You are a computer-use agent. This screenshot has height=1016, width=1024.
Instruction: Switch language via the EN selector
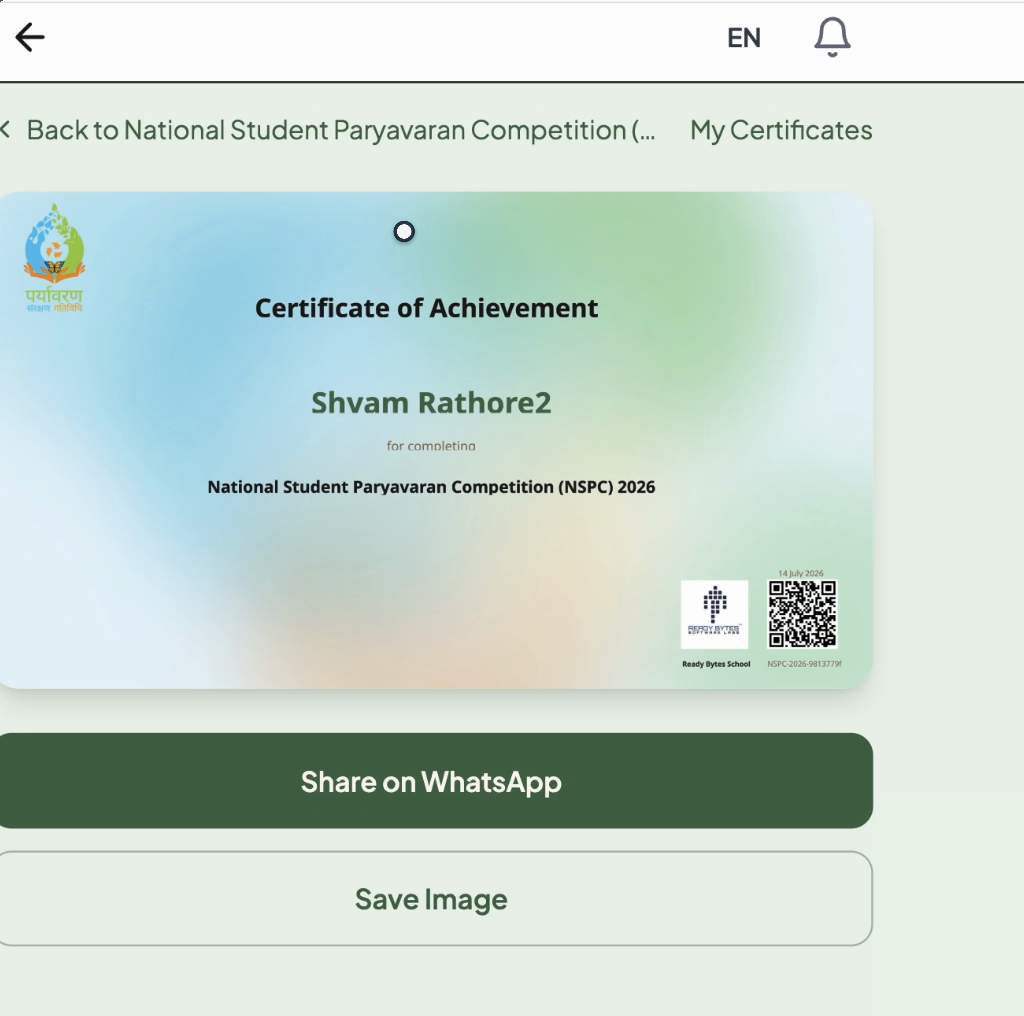(x=744, y=38)
